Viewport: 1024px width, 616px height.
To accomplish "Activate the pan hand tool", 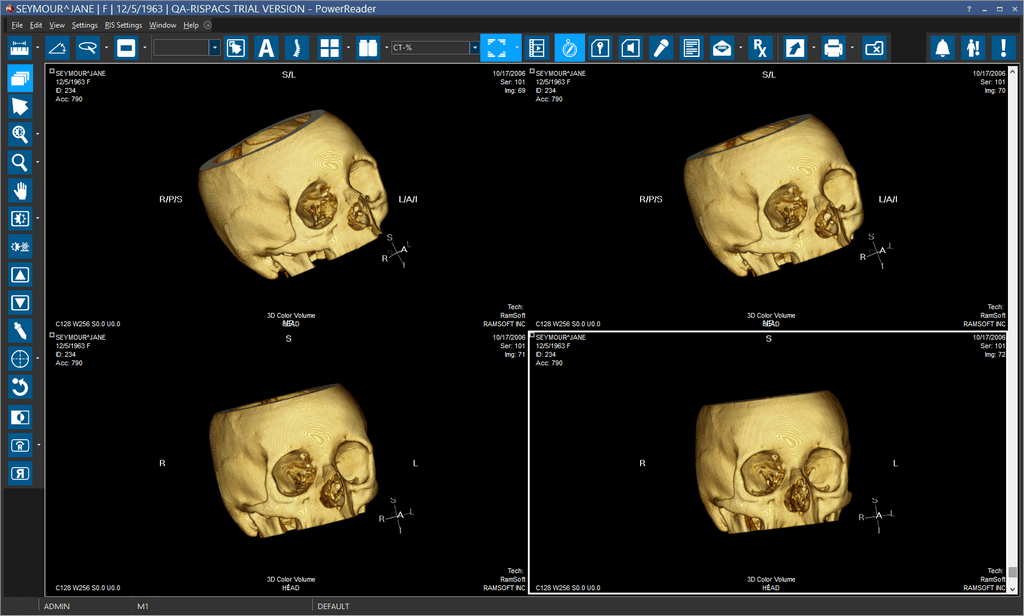I will (x=20, y=190).
